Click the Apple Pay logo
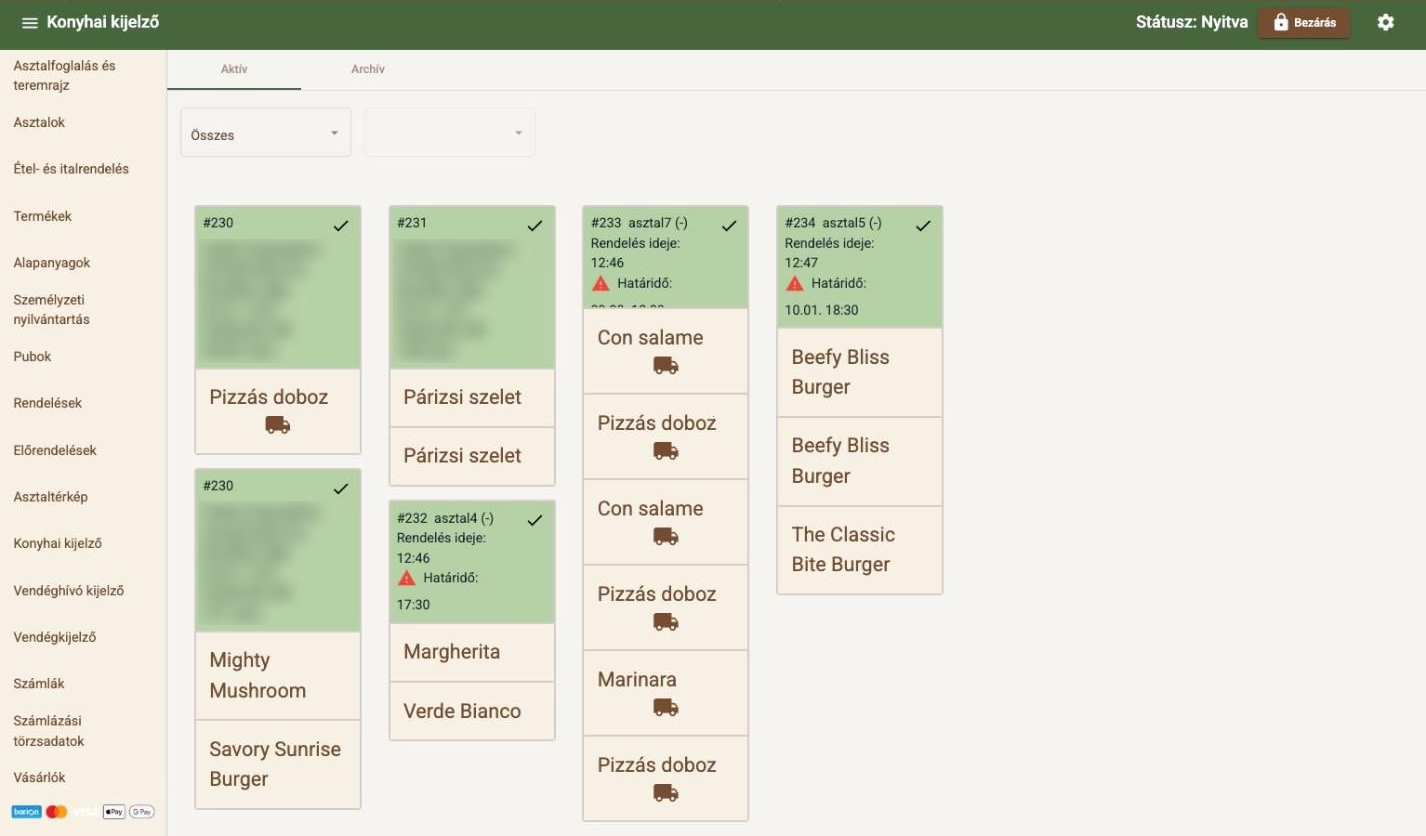1426x836 pixels. pos(113,812)
